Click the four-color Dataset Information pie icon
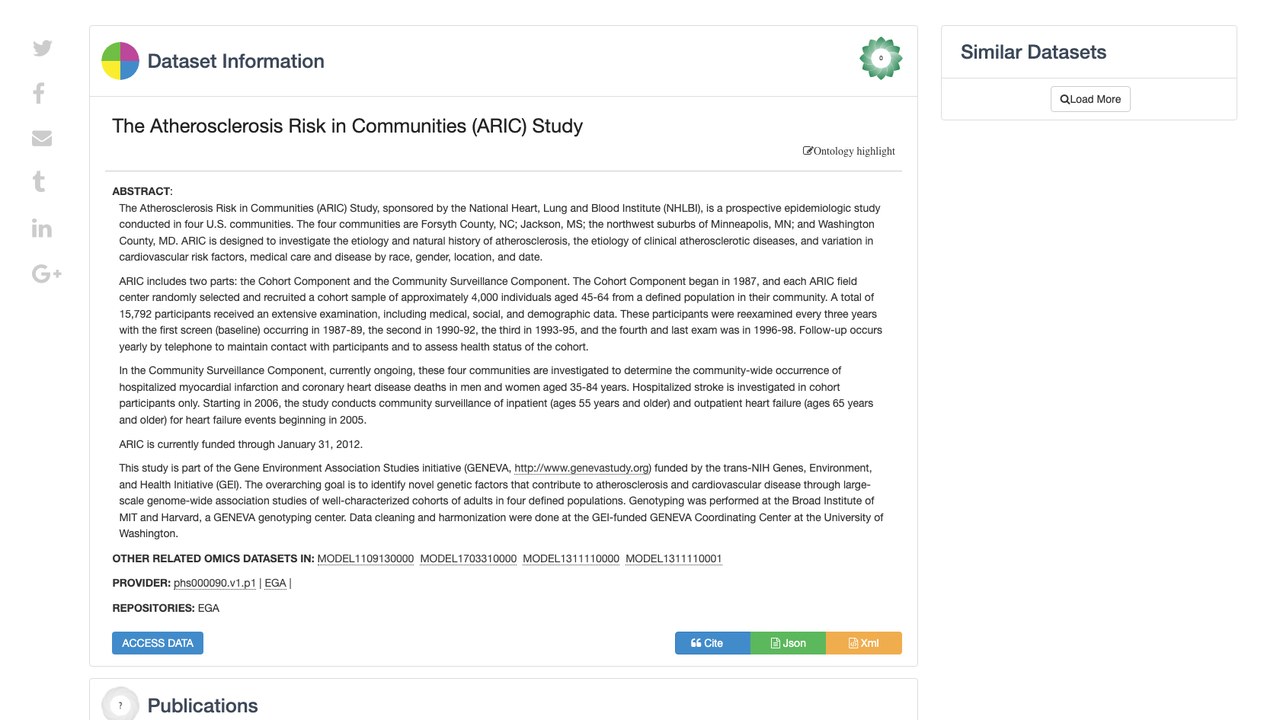Viewport: 1280px width, 720px height. pyautogui.click(x=120, y=61)
